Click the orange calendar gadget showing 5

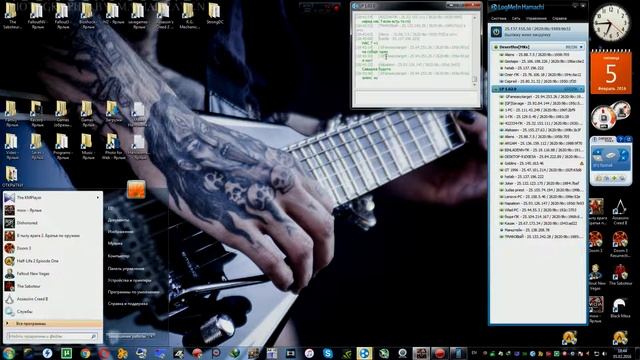click(611, 71)
